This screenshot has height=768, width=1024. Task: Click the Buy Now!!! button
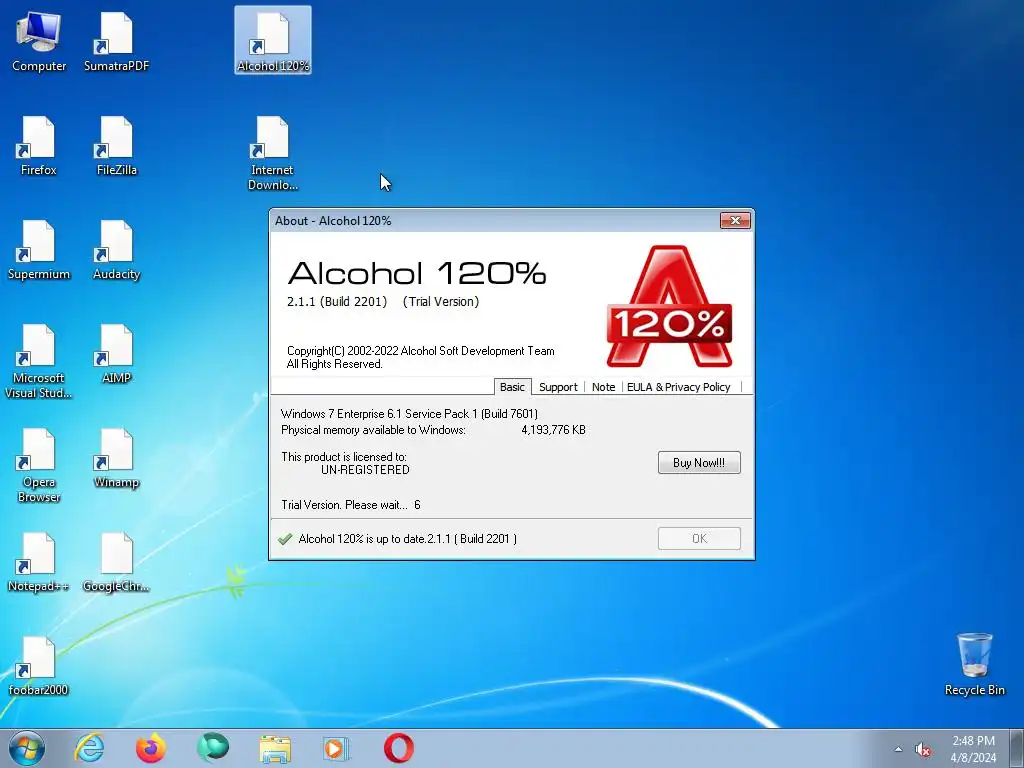[x=699, y=462]
